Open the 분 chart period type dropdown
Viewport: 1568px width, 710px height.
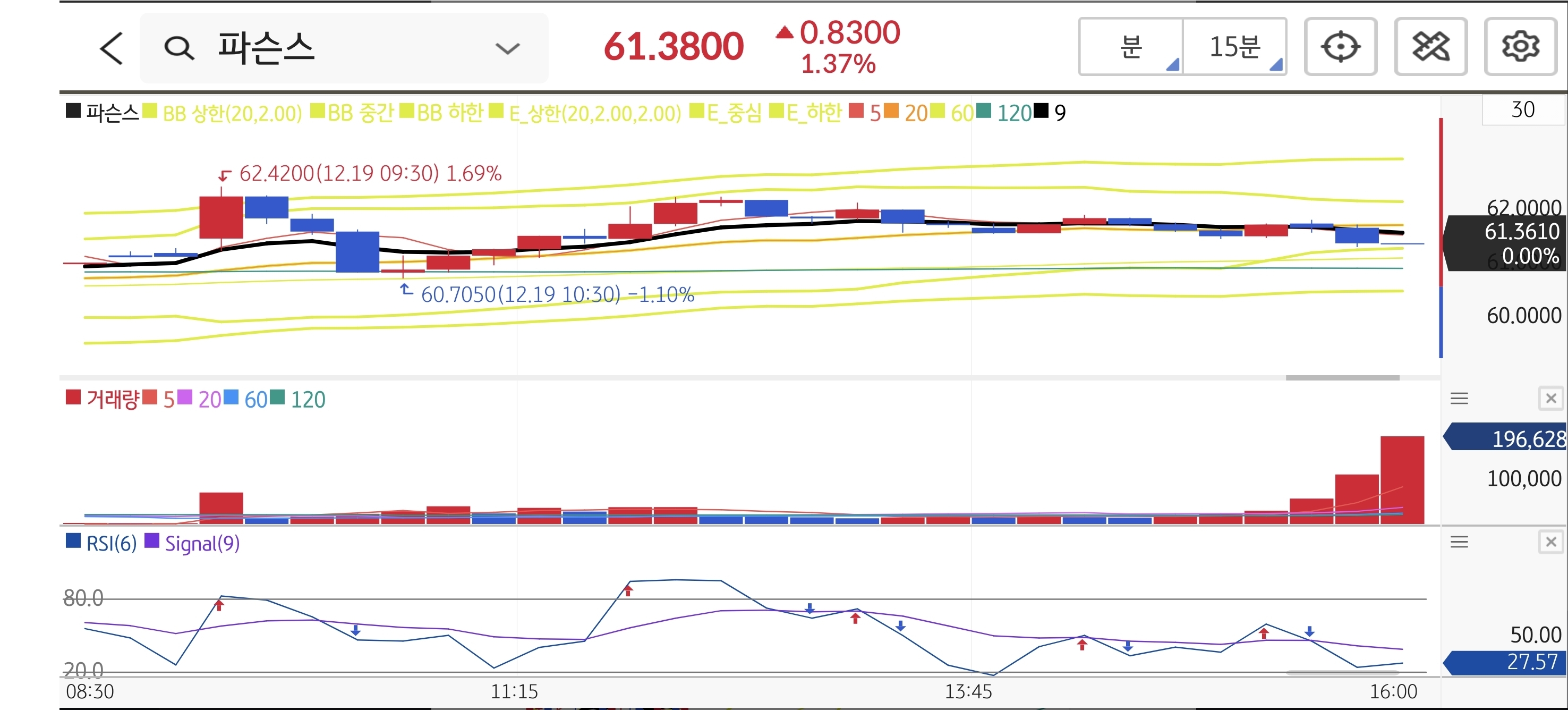[1131, 47]
